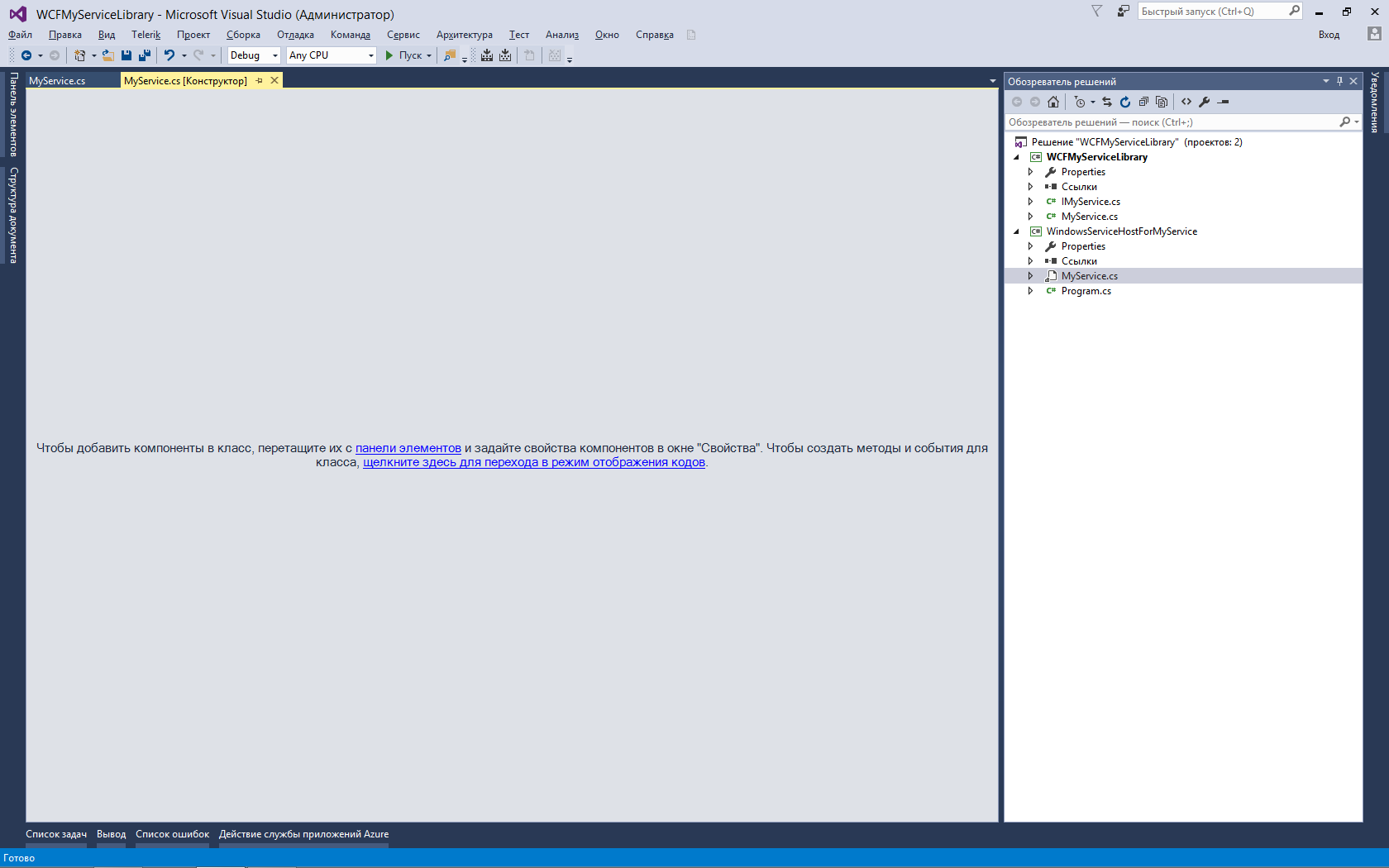Click View Code icon in Solution Explorer
The image size is (1389, 868).
[x=1186, y=102]
